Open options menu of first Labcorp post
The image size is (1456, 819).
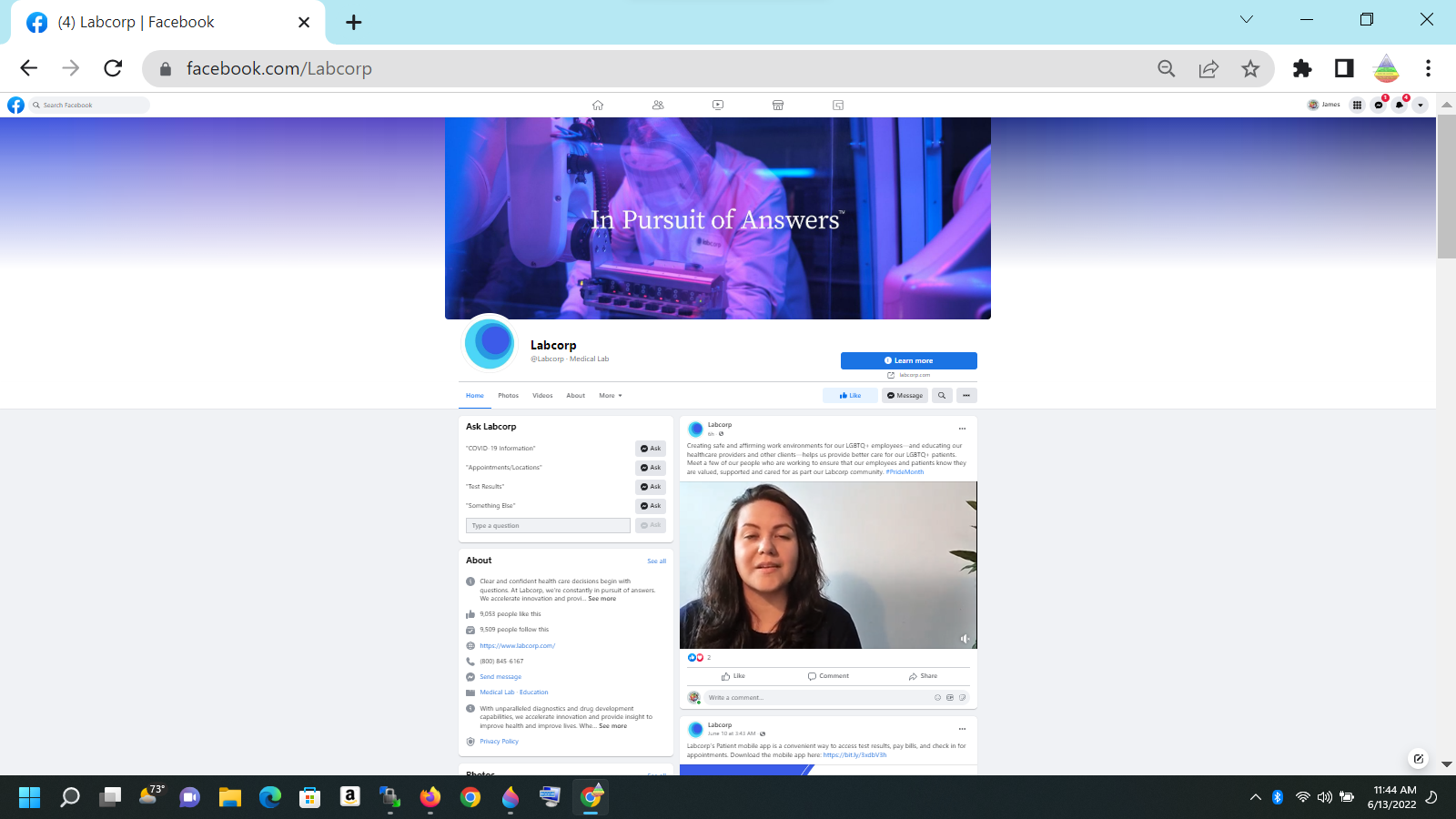point(962,429)
